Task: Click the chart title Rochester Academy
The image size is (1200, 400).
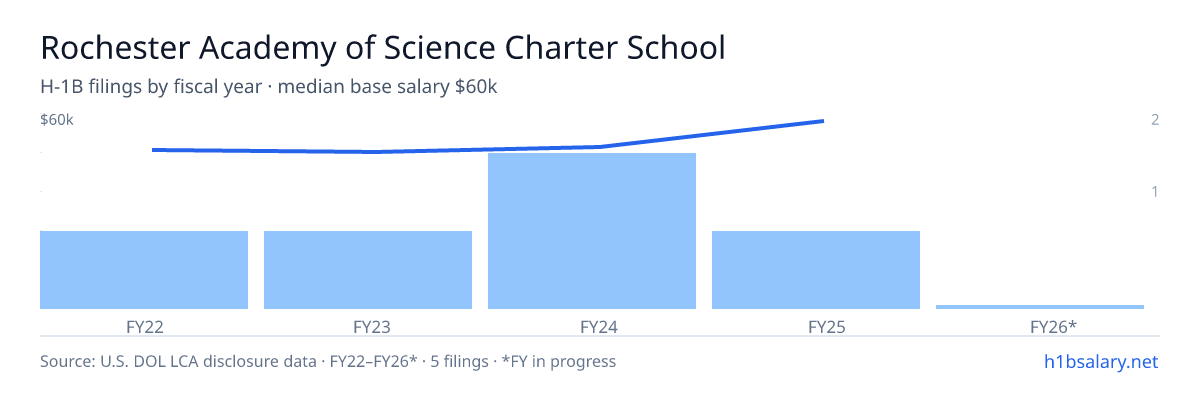Action: tap(382, 48)
